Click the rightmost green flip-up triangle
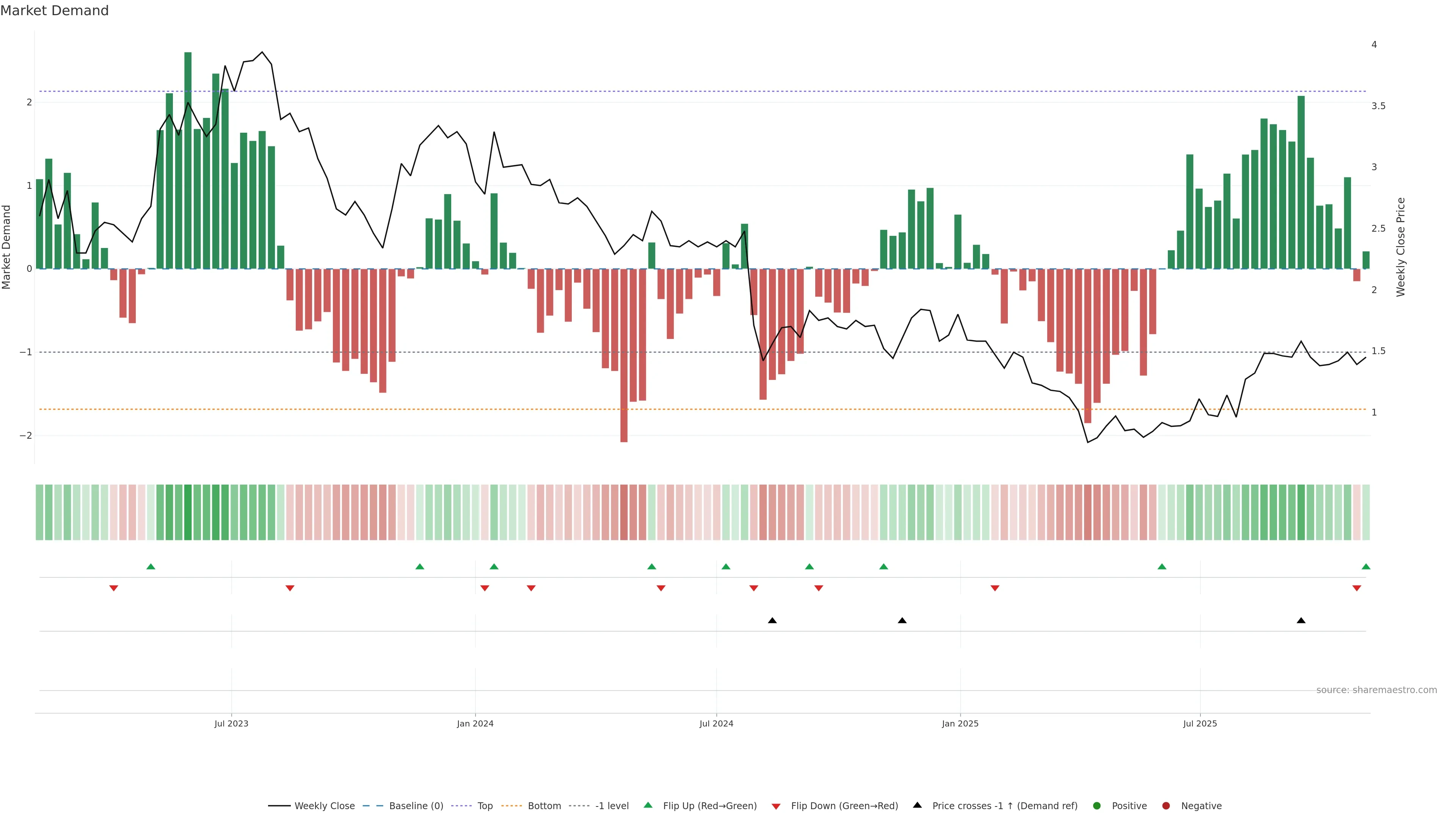Image resolution: width=1456 pixels, height=819 pixels. [x=1366, y=567]
